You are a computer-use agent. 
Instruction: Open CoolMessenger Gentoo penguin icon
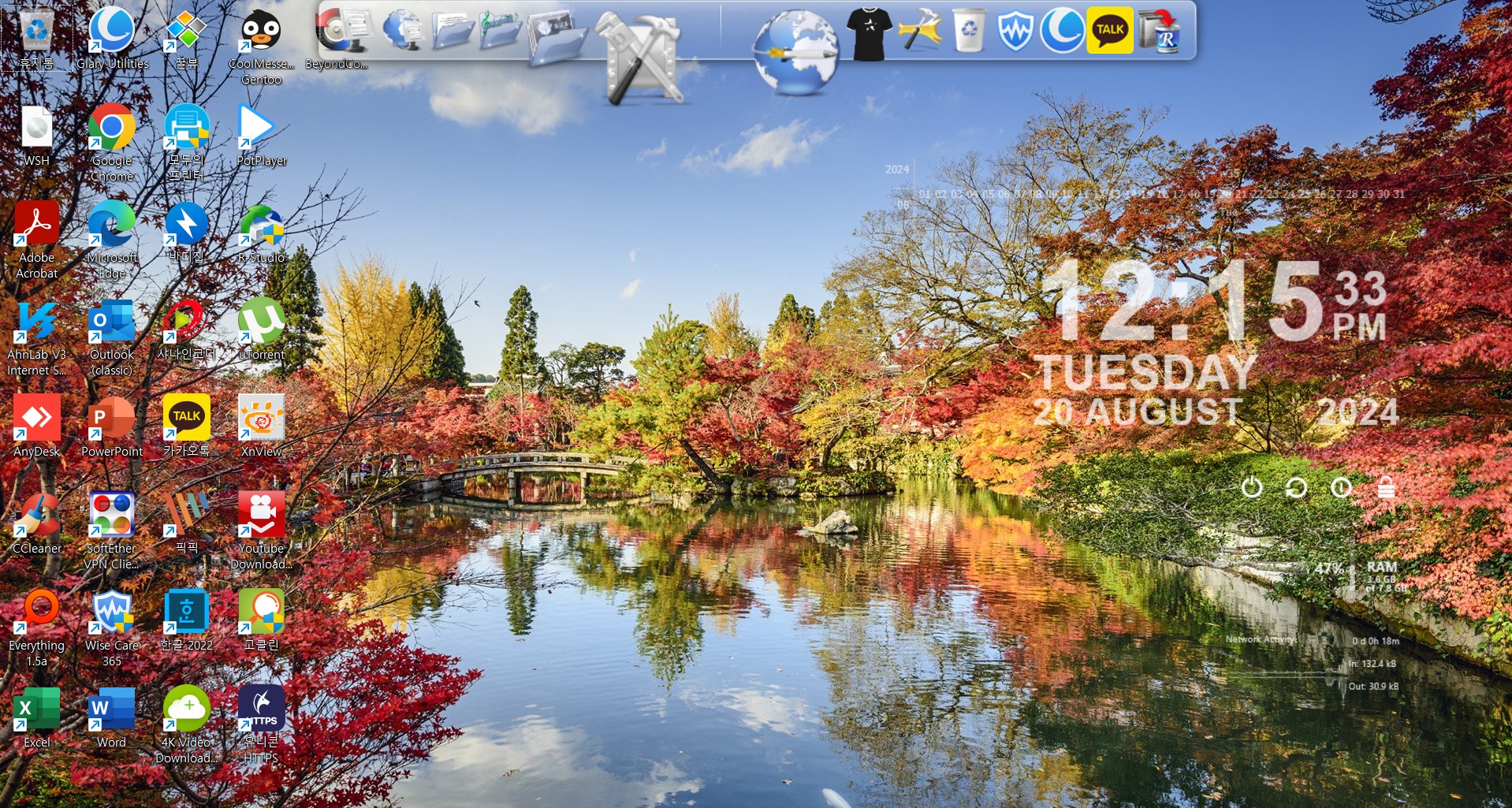click(261, 44)
